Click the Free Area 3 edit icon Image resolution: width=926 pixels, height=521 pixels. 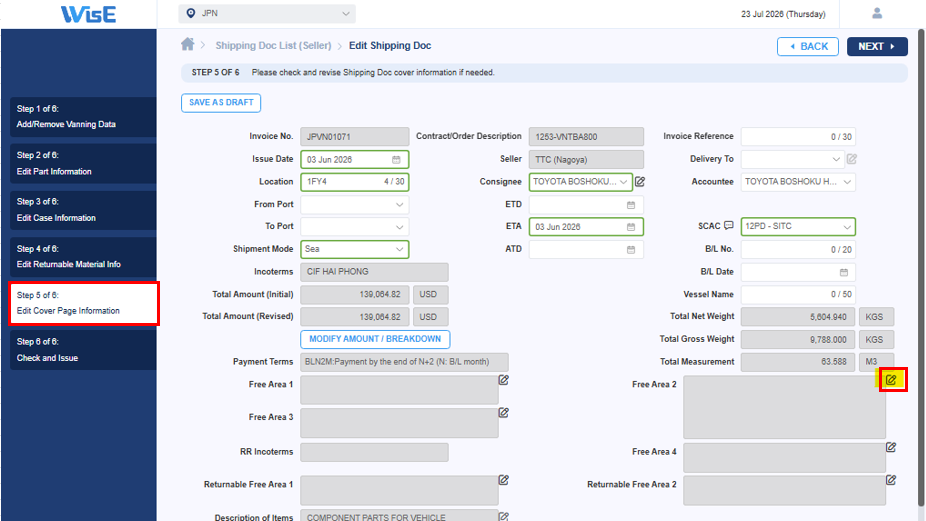[x=504, y=413]
